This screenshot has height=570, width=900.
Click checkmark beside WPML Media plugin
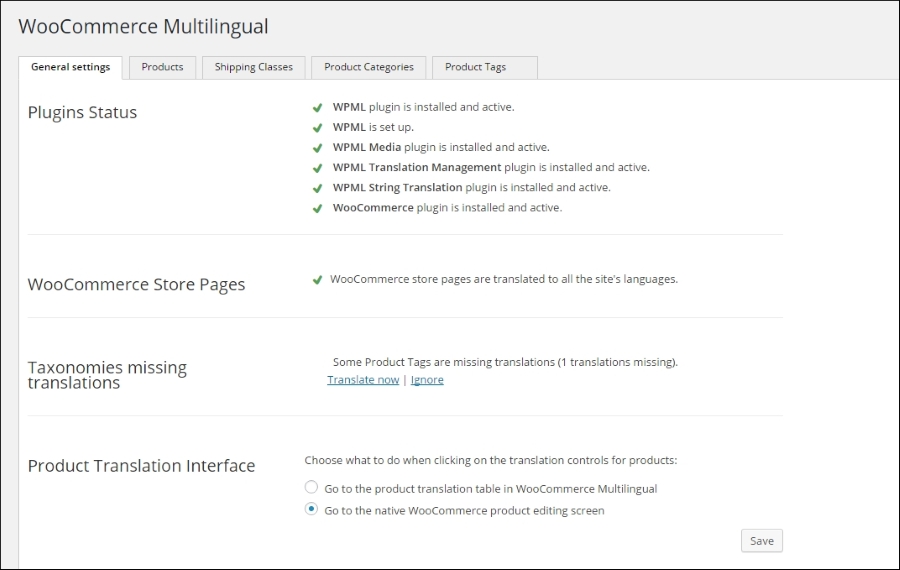(317, 148)
